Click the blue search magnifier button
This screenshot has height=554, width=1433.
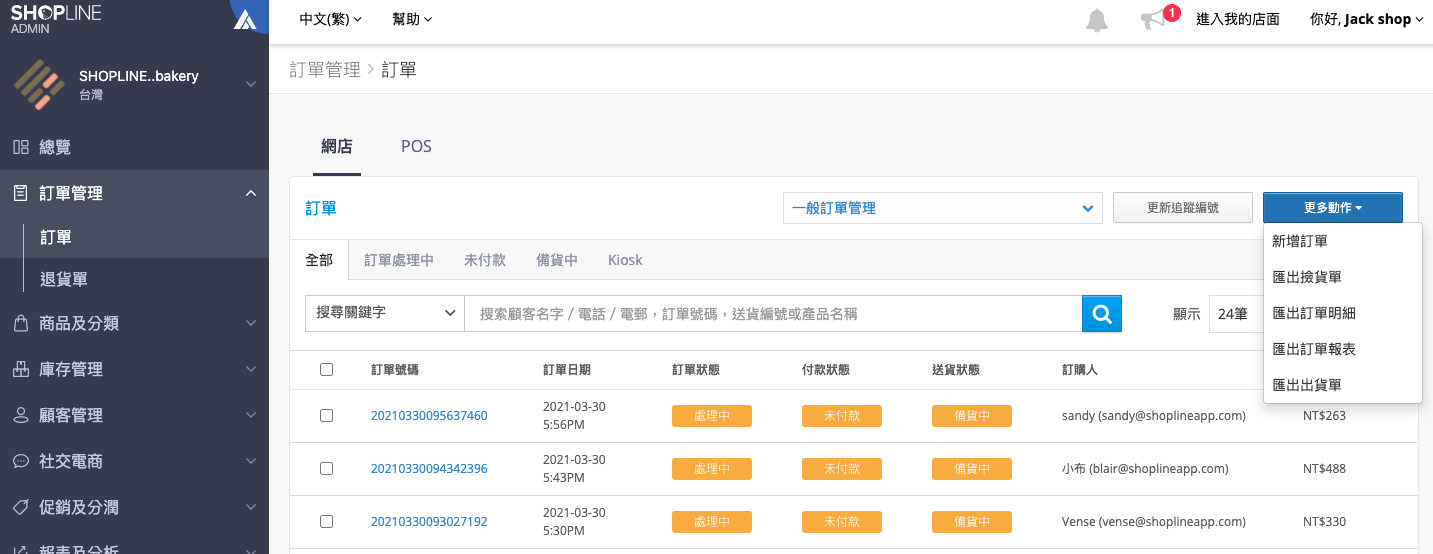[x=1102, y=313]
